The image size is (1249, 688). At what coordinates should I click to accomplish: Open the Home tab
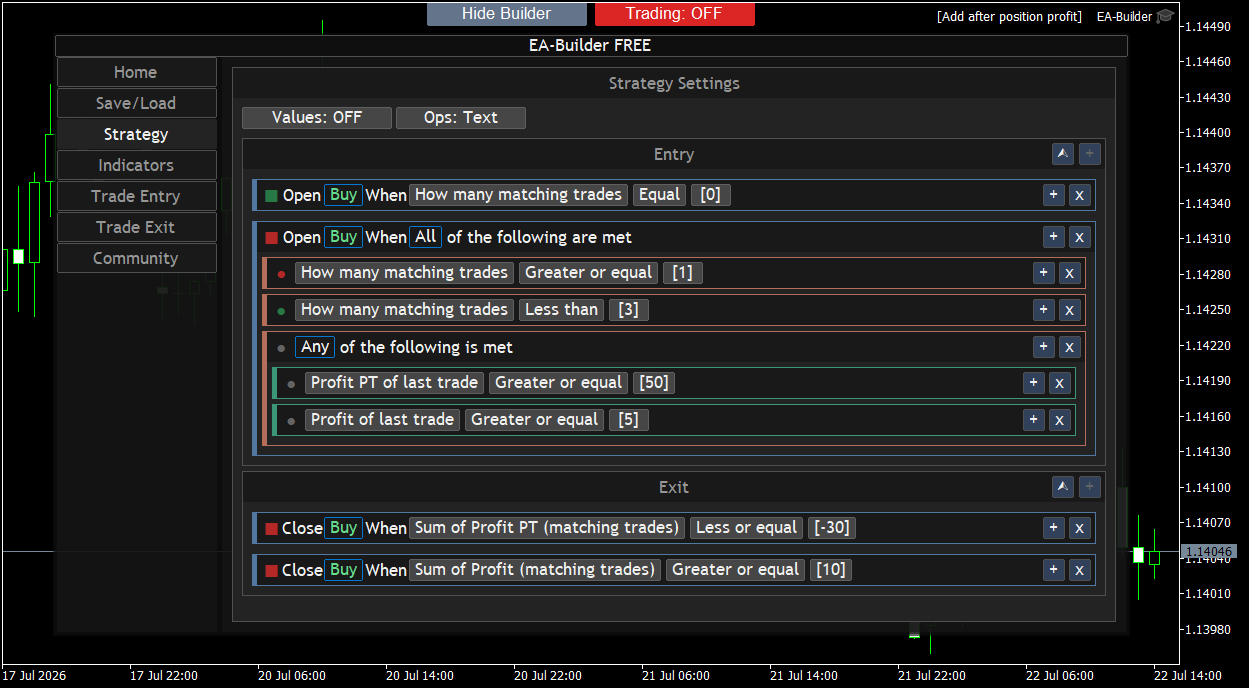(x=136, y=72)
